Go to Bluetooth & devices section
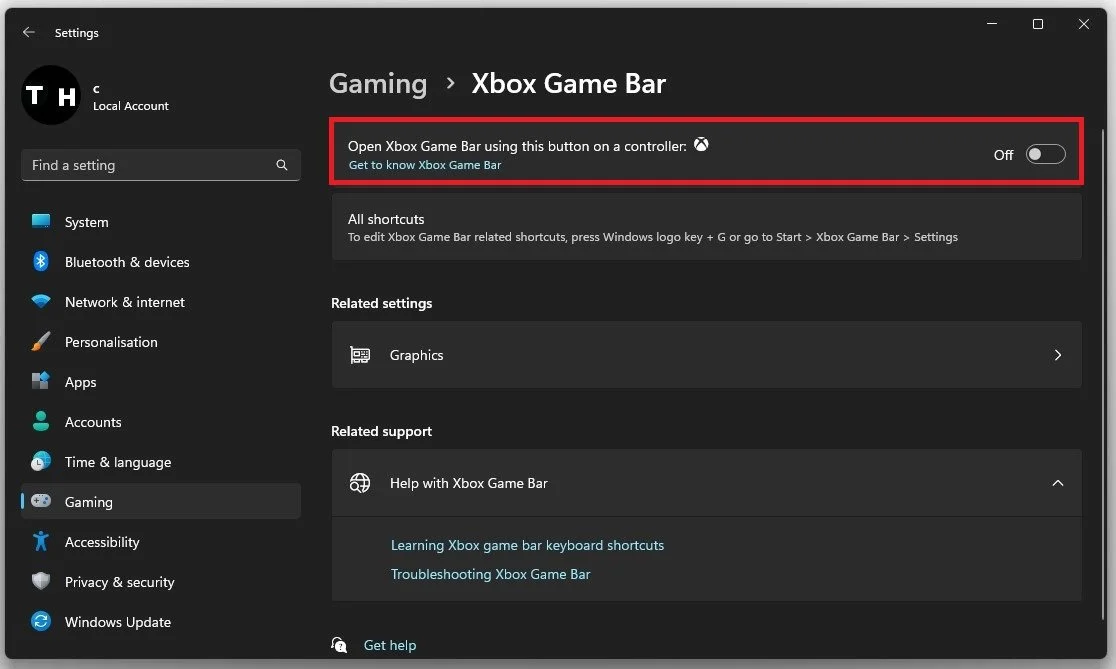1116x669 pixels. pyautogui.click(x=161, y=262)
